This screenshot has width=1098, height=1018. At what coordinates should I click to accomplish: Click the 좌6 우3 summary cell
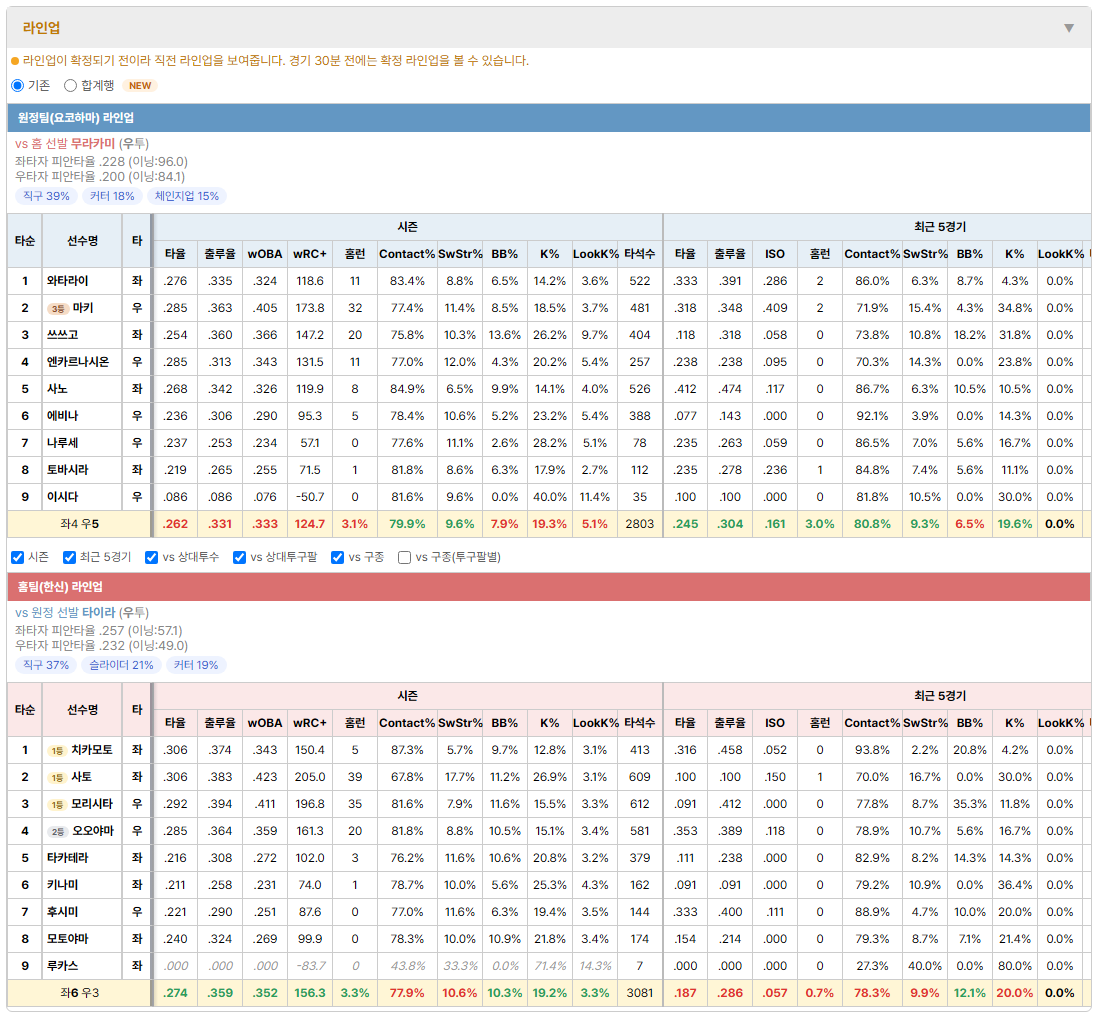tap(79, 993)
